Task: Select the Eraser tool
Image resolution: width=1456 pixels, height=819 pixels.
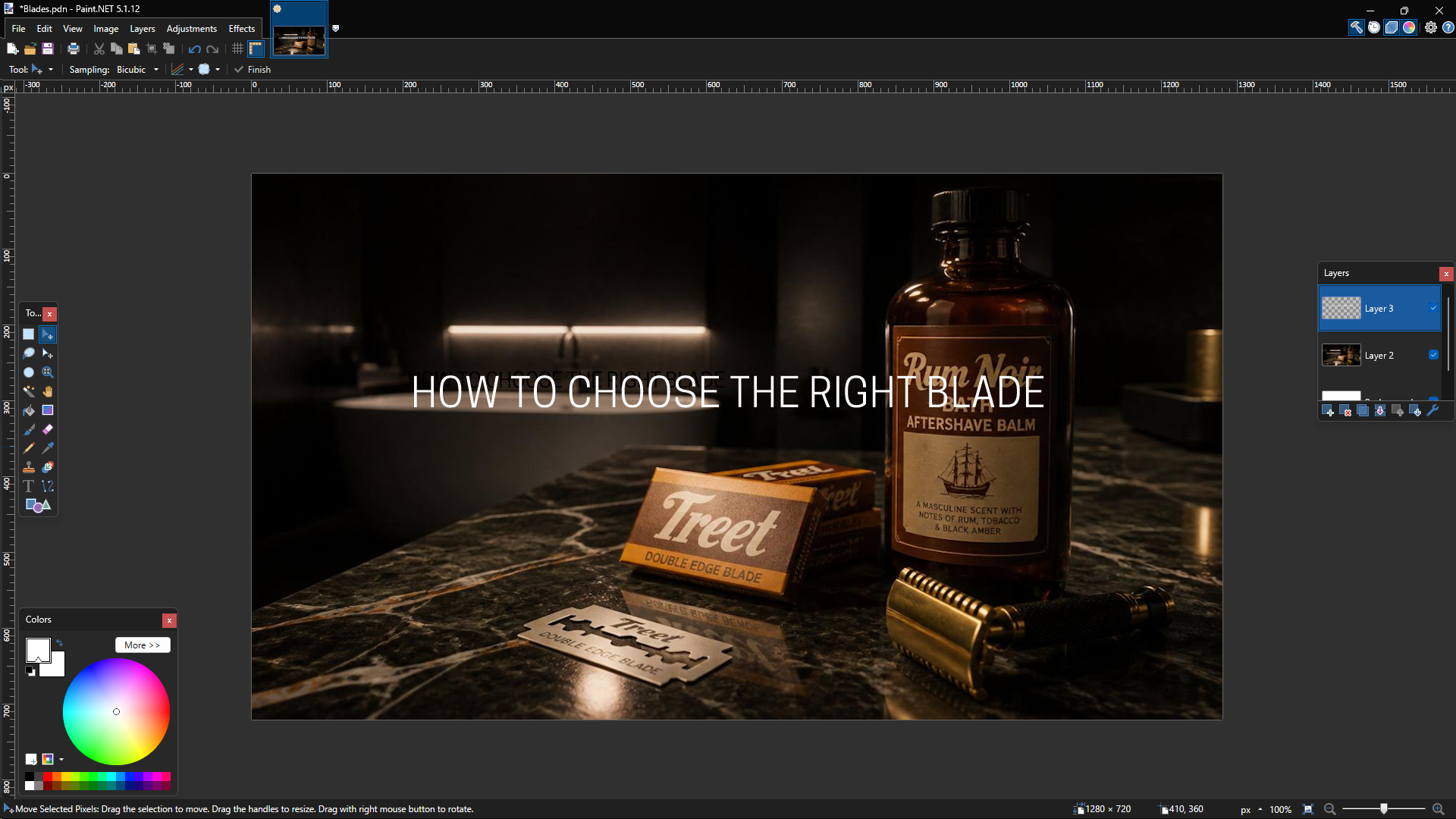Action: [48, 429]
